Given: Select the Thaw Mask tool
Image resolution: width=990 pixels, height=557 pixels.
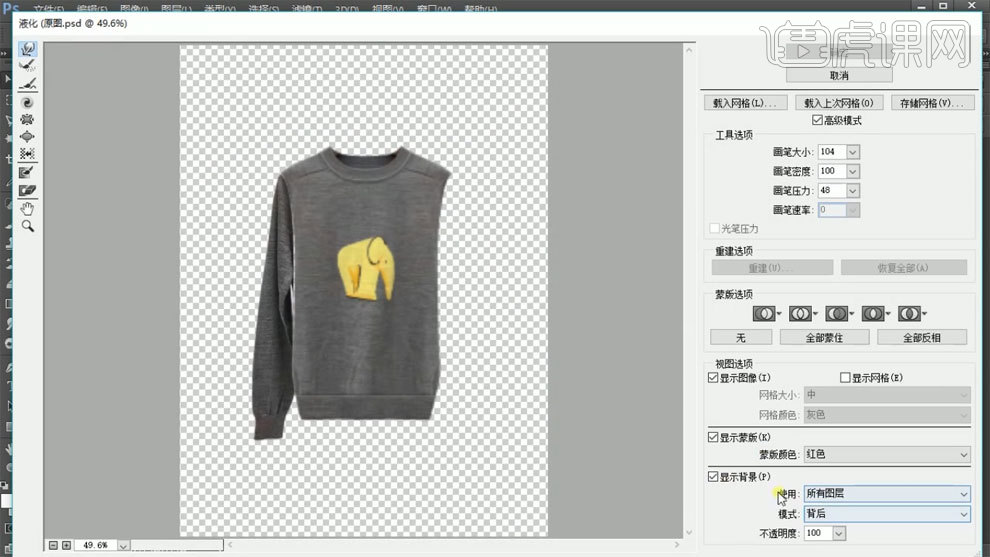Looking at the screenshot, I should click(27, 190).
